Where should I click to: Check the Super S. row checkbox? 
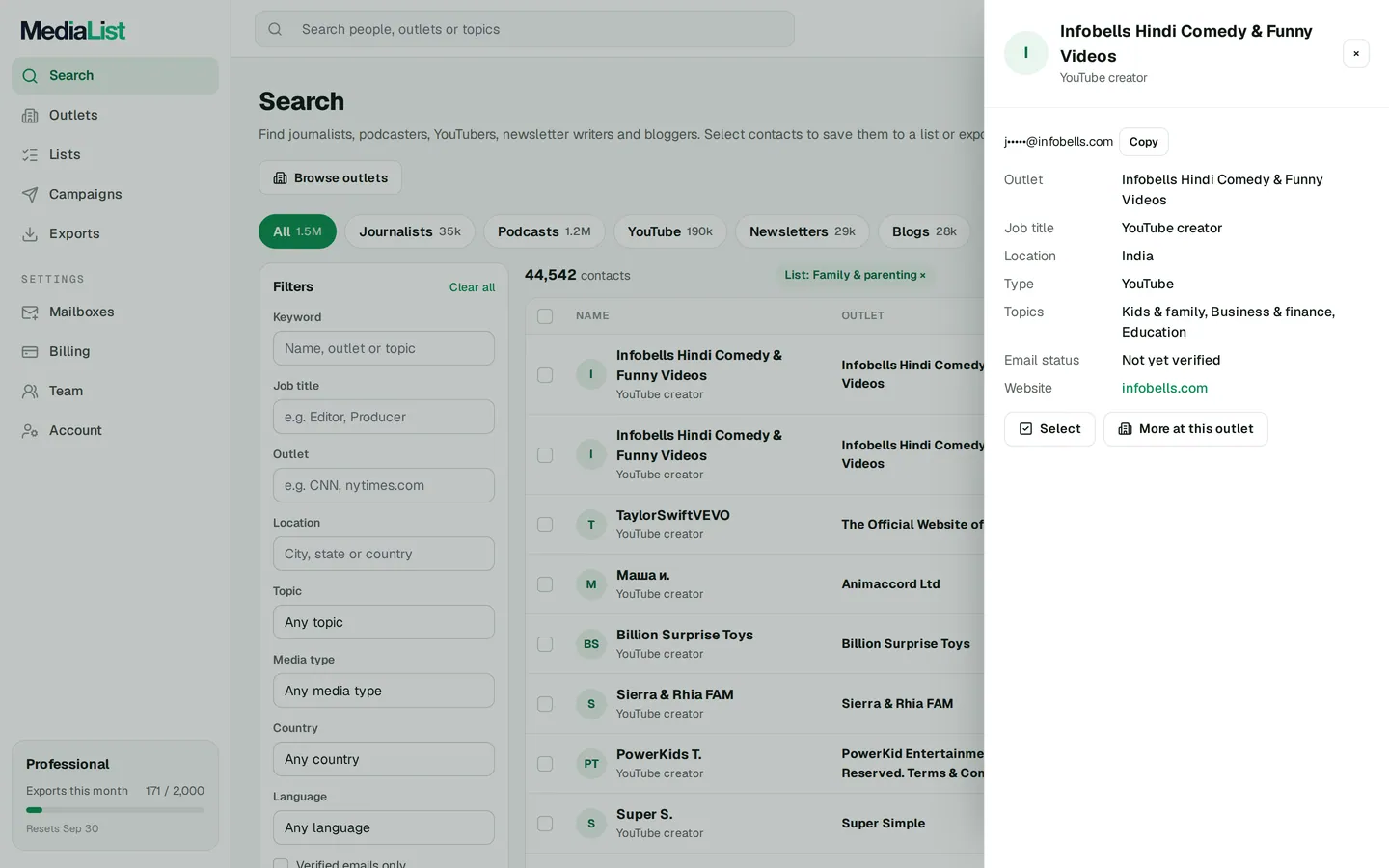[545, 824]
